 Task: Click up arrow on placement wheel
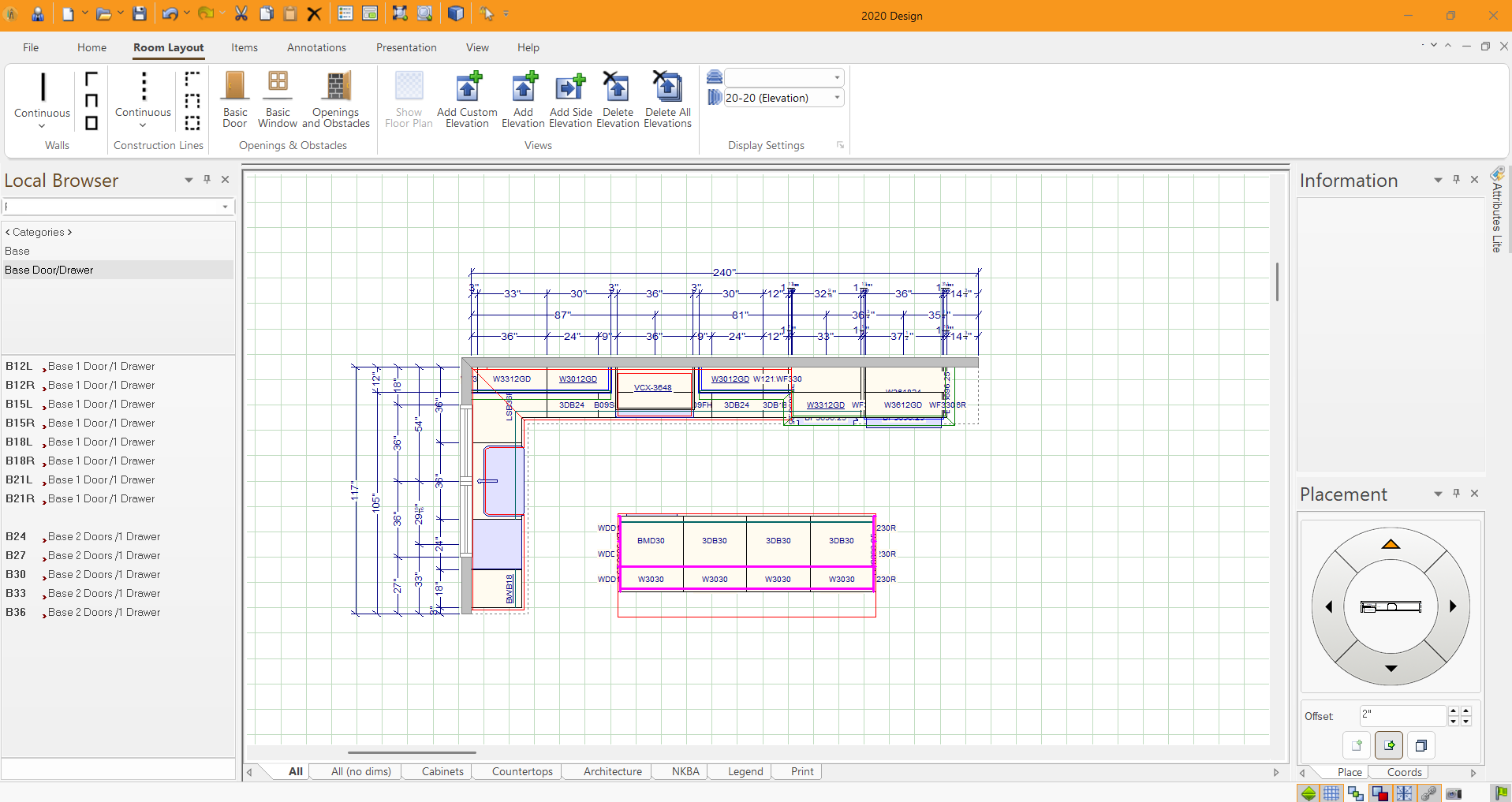coord(1391,544)
